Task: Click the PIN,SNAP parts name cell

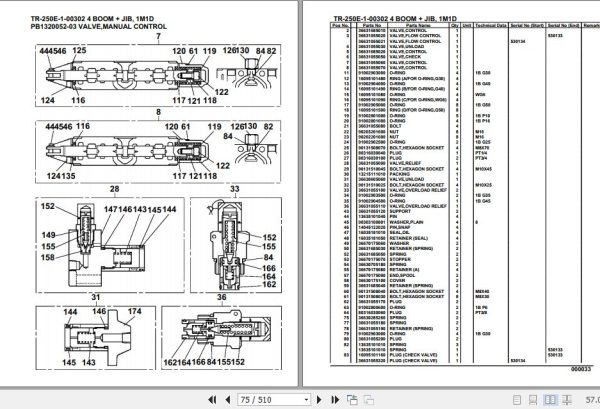Action: click(x=401, y=227)
